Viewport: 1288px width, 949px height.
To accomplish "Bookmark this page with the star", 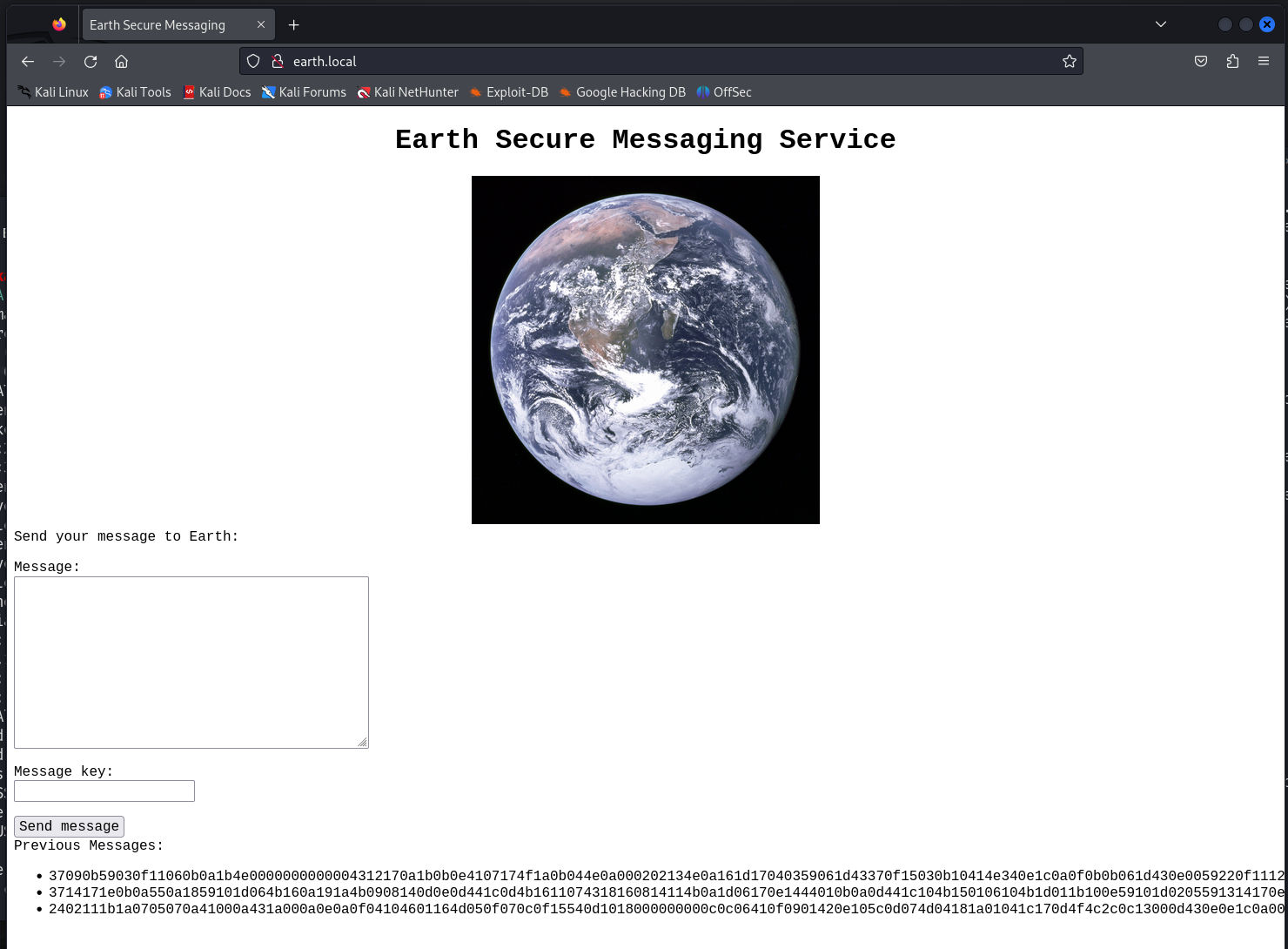I will click(1070, 61).
